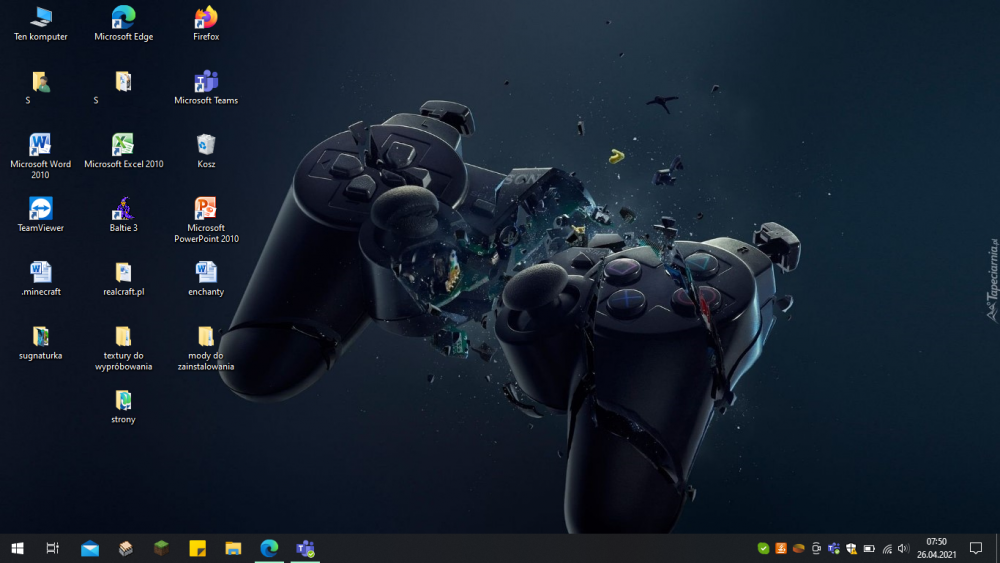The width and height of the screenshot is (1000, 563).
Task: Open the Windows Start menu
Action: coord(17,548)
